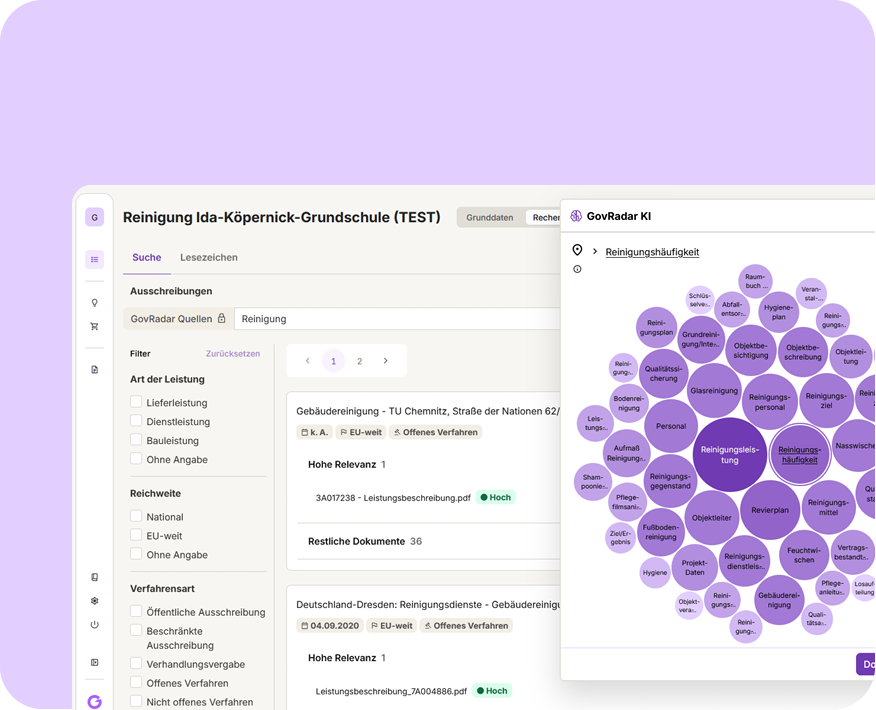Enable the National filter checkbox
The height and width of the screenshot is (710, 876).
point(136,516)
